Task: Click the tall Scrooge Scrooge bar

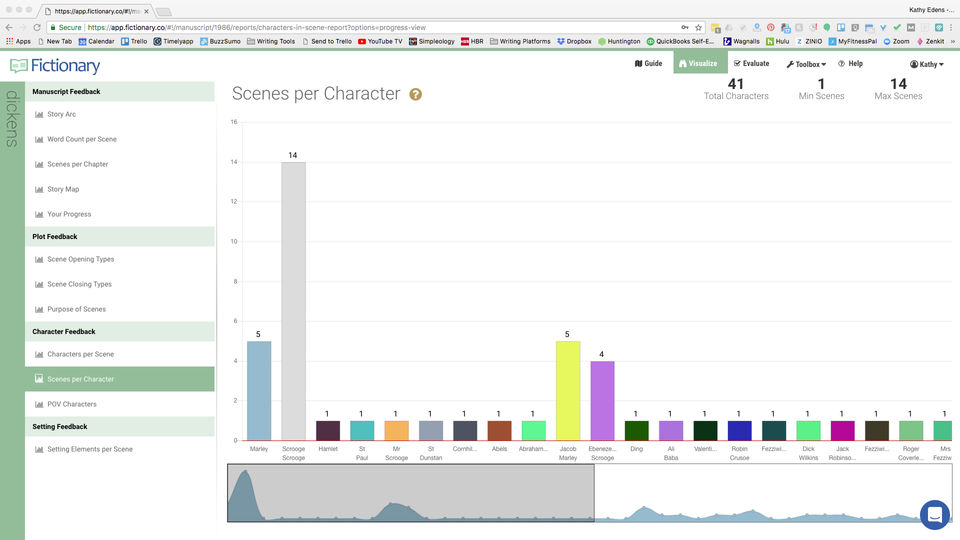Action: pos(293,301)
